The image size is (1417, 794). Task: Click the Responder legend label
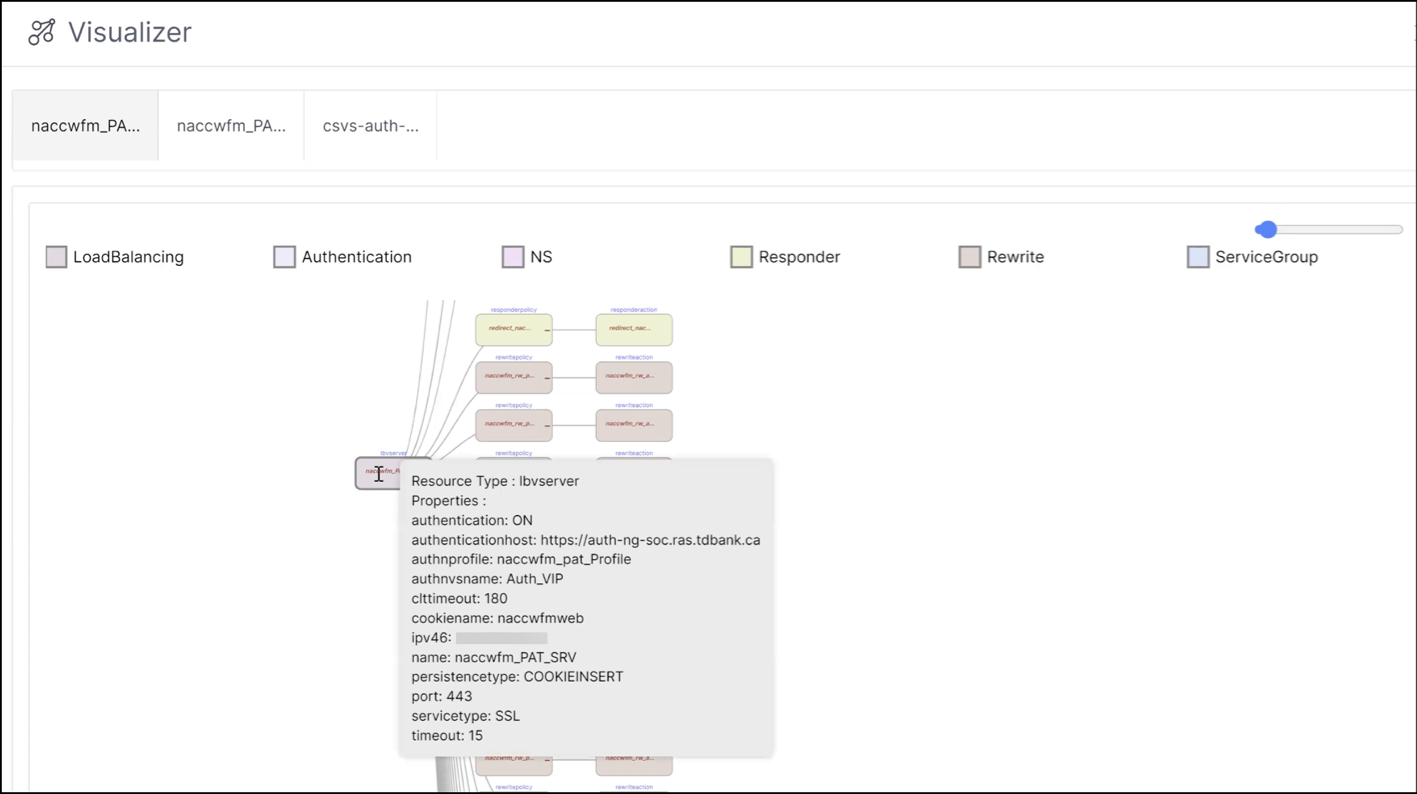799,257
